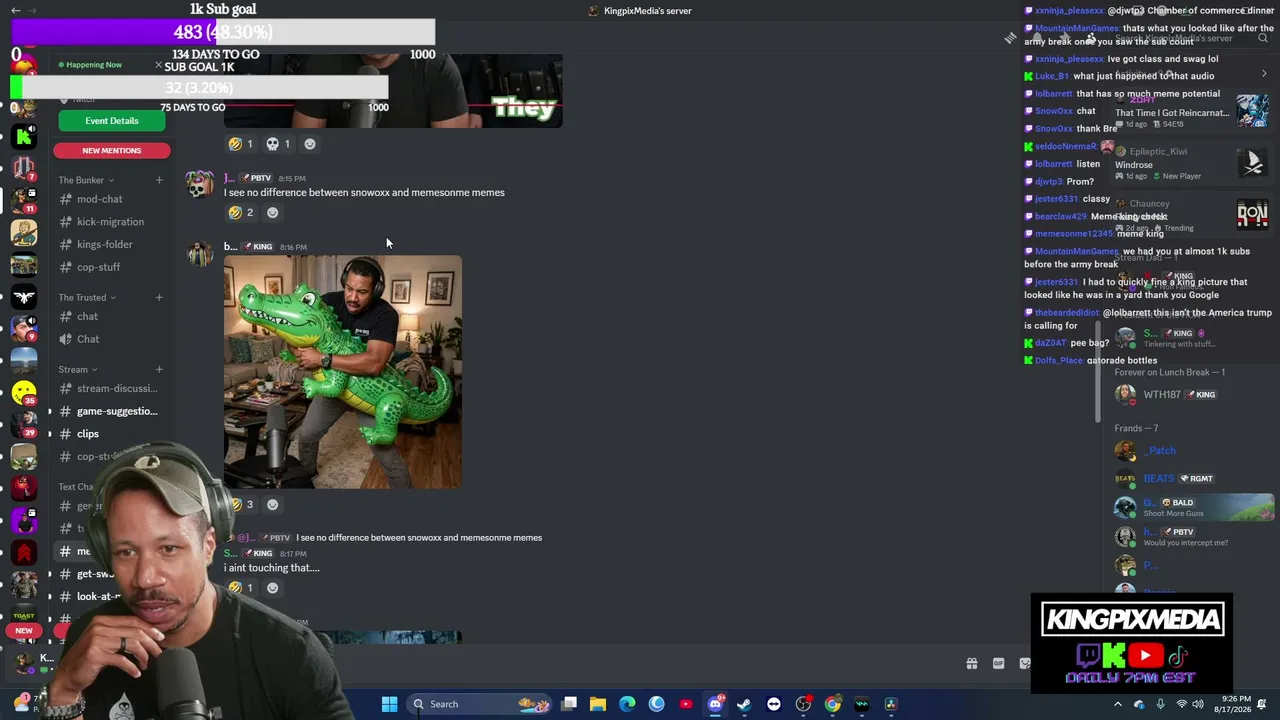Create channel in The Trusted category
The height and width of the screenshot is (720, 1280).
pos(159,297)
